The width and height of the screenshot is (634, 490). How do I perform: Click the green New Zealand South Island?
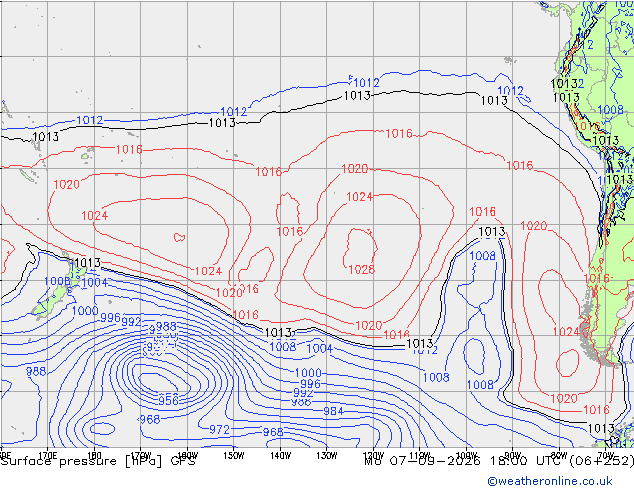pyautogui.click(x=51, y=302)
